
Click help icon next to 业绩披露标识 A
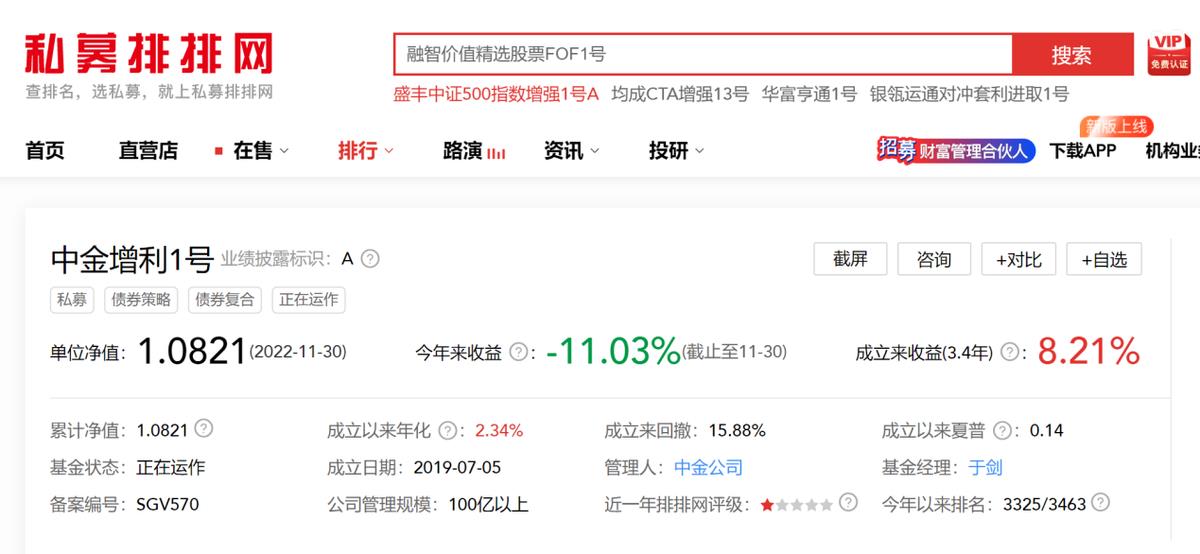(370, 259)
